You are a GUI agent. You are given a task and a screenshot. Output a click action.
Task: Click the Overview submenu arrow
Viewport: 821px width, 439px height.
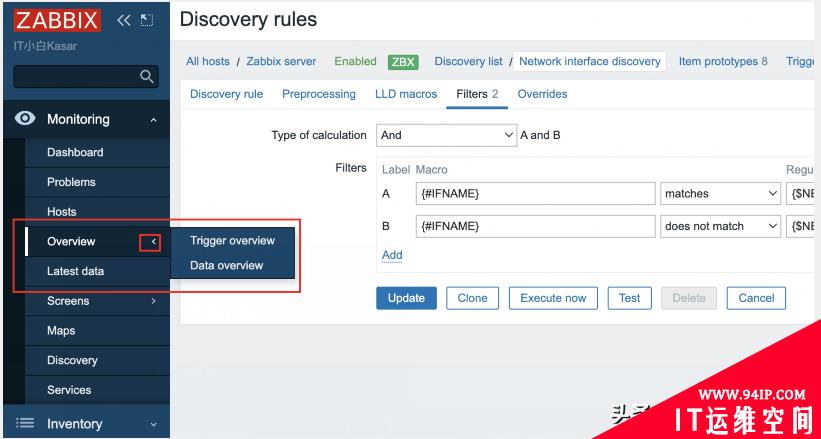click(x=153, y=242)
